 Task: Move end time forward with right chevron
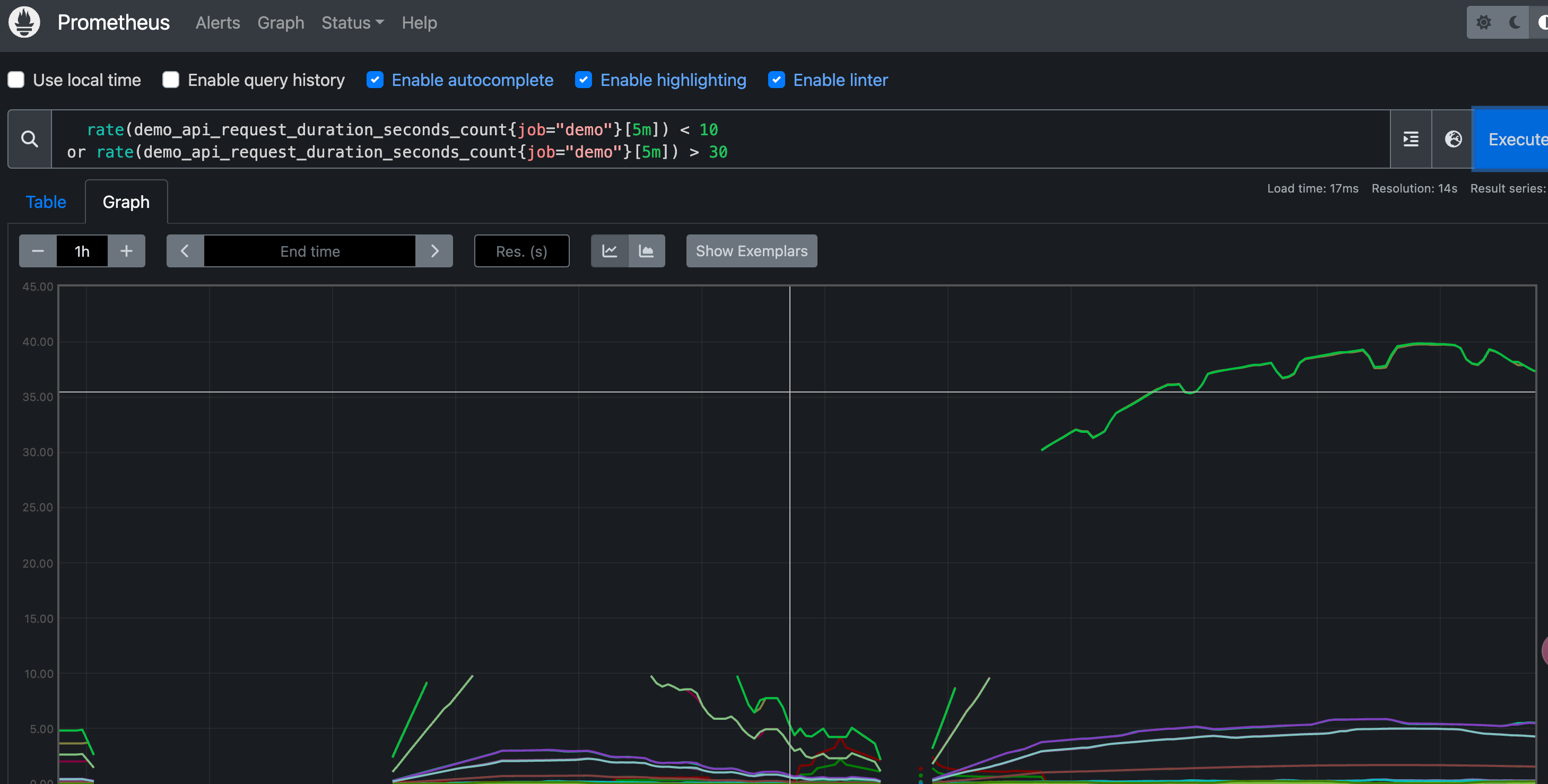[x=434, y=251]
